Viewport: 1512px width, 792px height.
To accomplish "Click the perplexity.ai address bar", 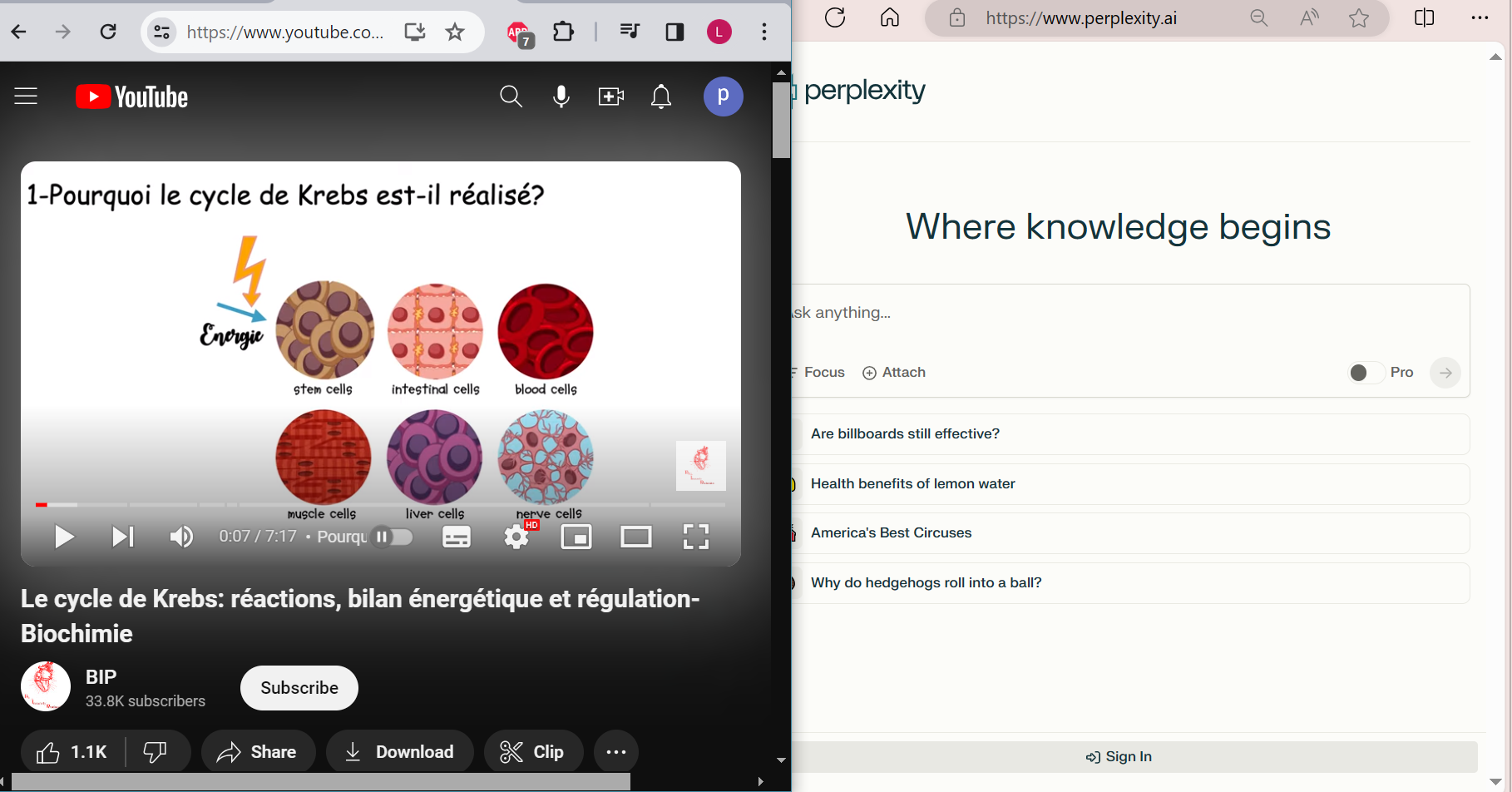I will point(1081,18).
